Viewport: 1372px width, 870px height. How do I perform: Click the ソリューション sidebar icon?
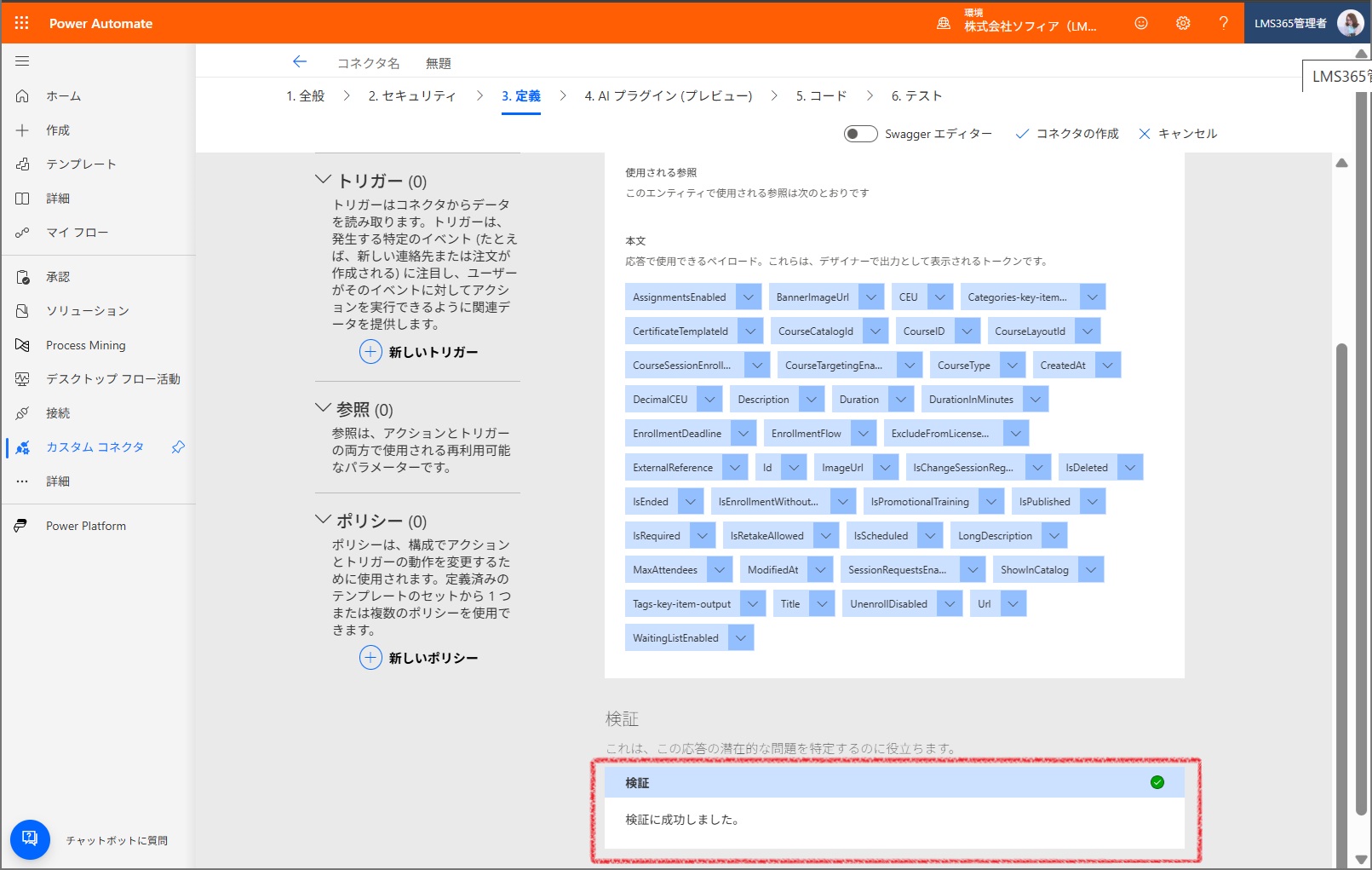click(x=22, y=311)
